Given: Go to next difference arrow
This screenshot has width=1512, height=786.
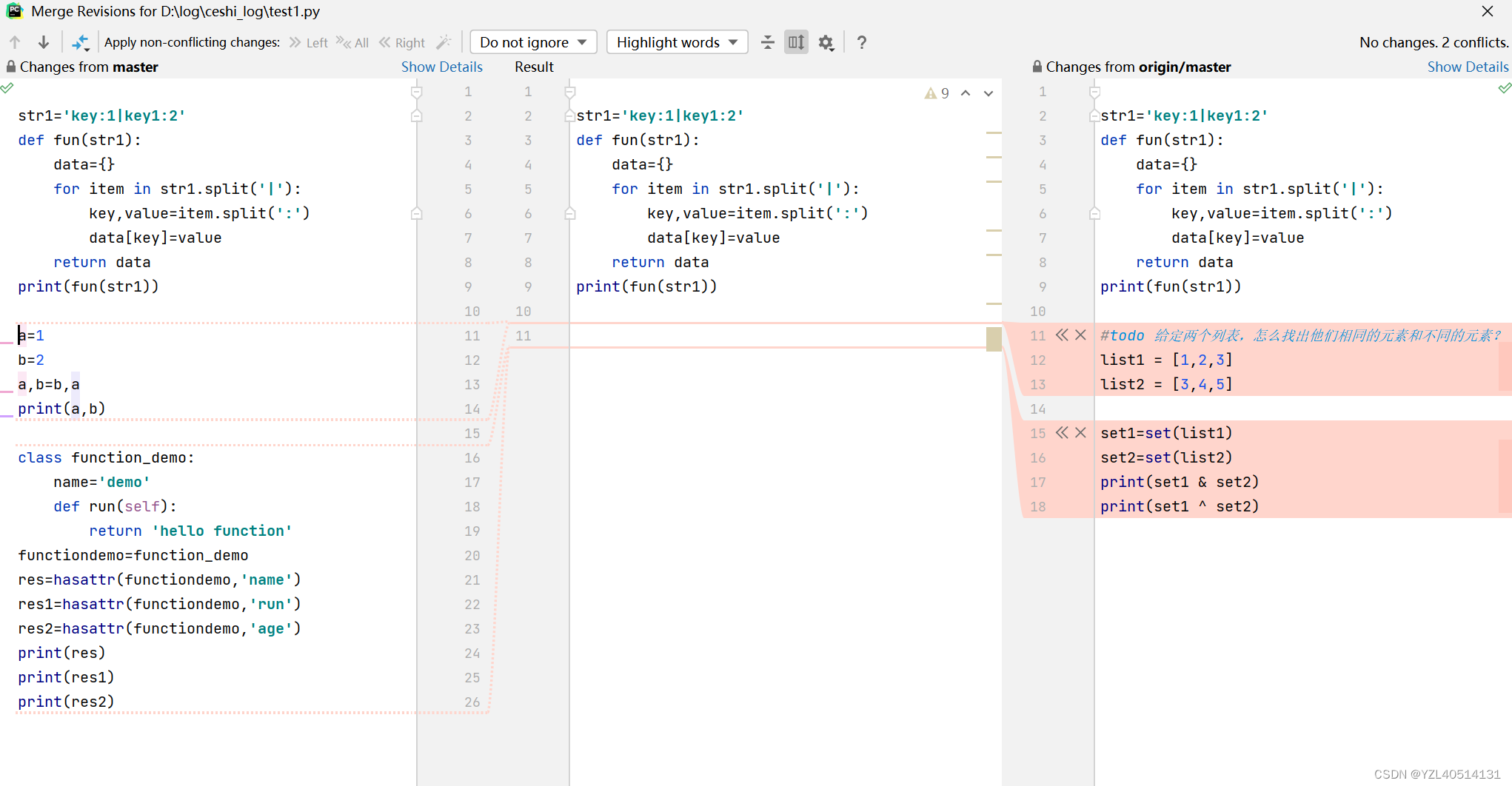Looking at the screenshot, I should click(44, 42).
